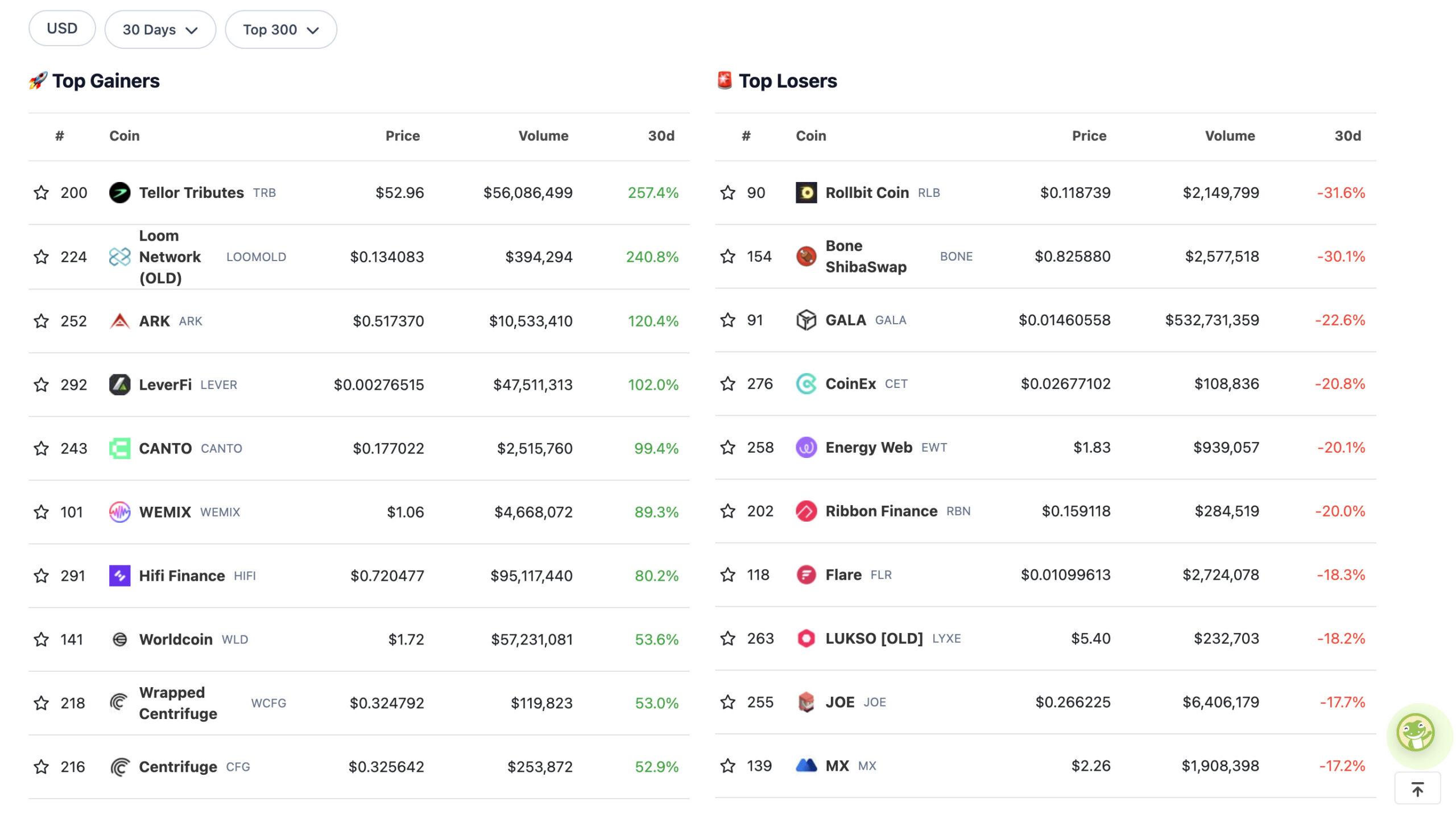Star the Rollbit Coin row

pyautogui.click(x=727, y=193)
